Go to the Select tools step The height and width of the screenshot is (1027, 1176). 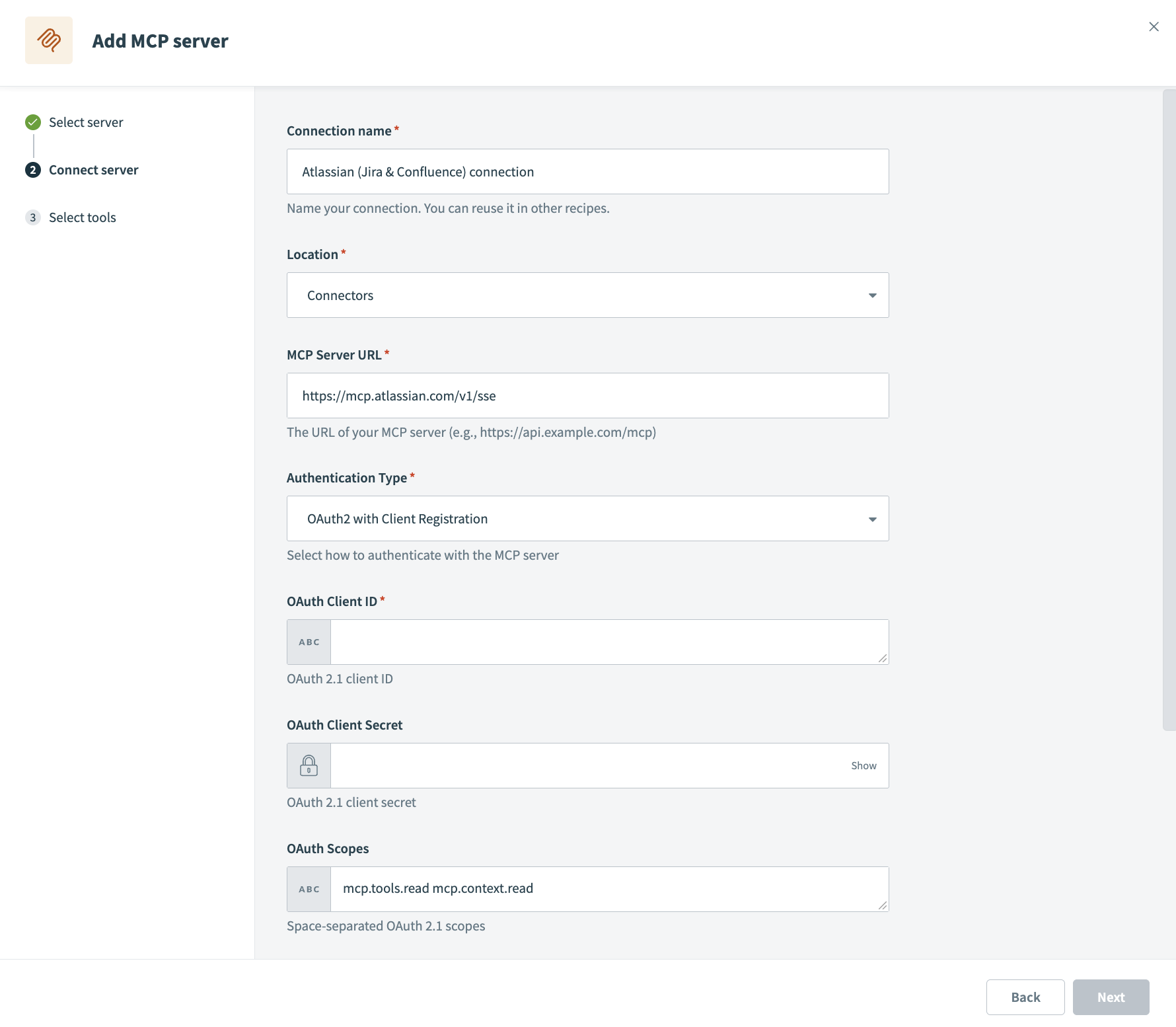(x=83, y=217)
